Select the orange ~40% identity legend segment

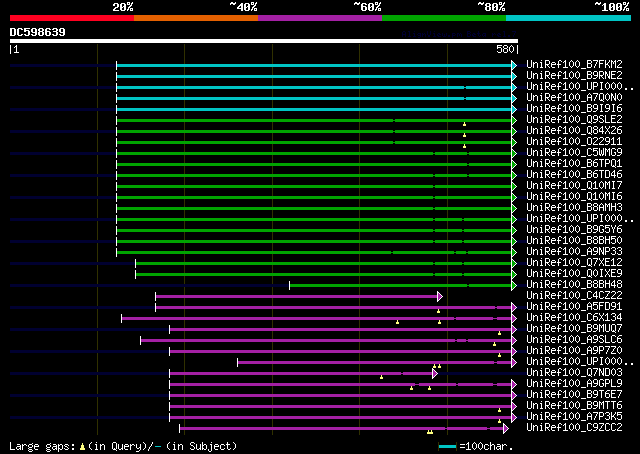coord(196,18)
